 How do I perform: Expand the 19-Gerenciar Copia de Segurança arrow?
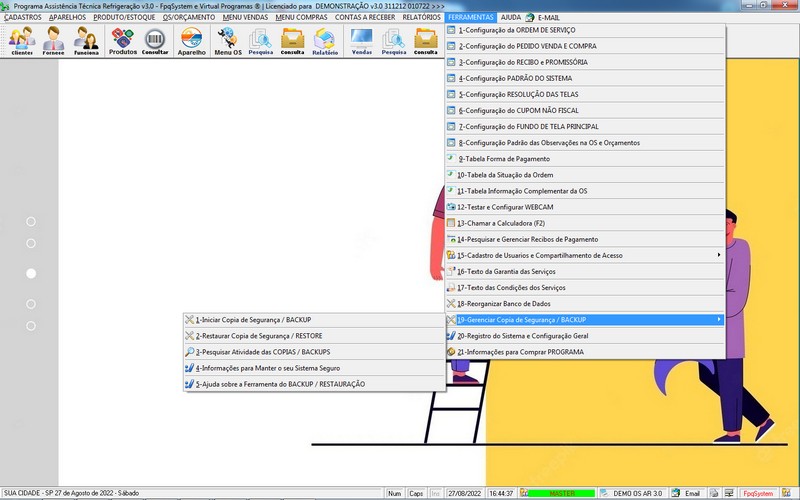pyautogui.click(x=718, y=319)
